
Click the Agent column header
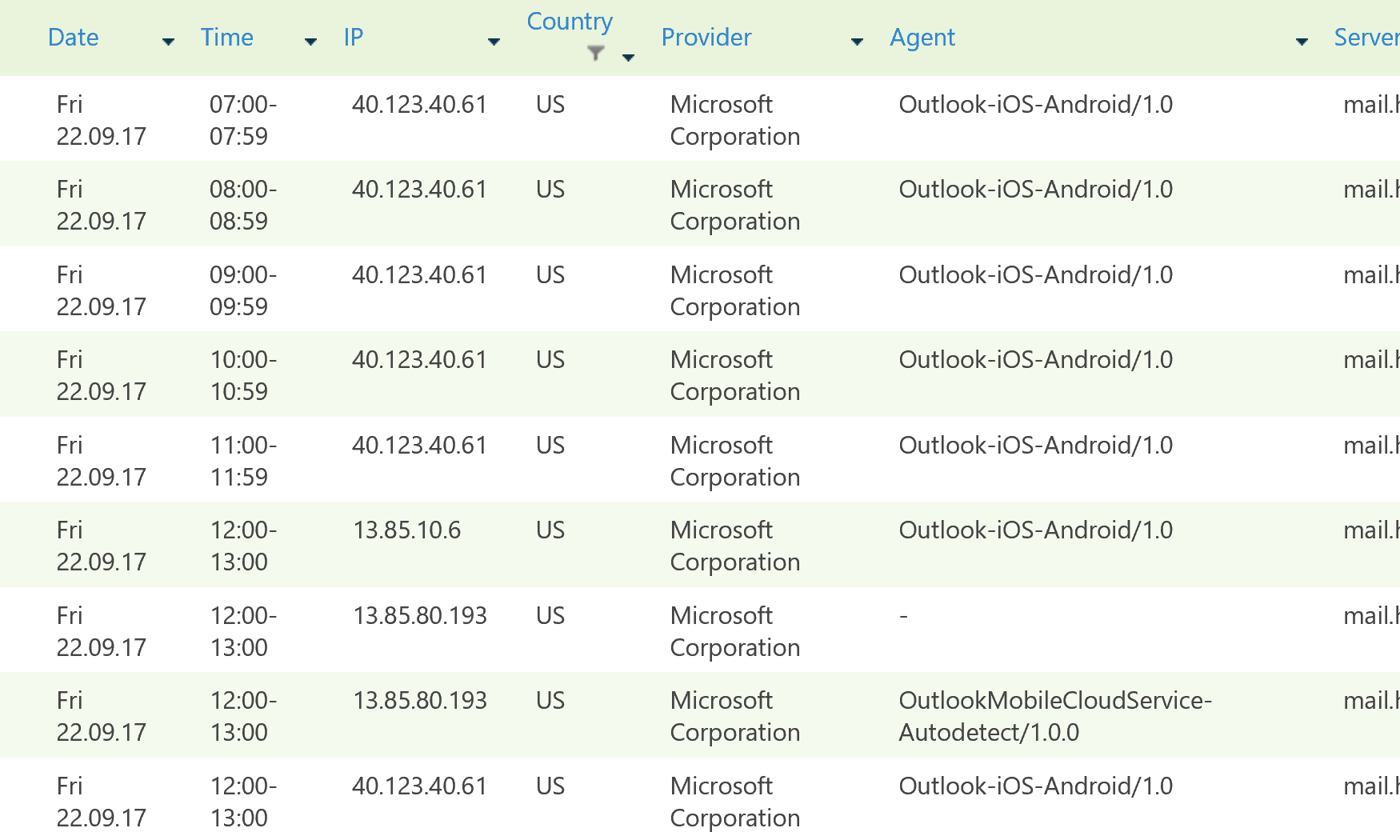tap(922, 38)
